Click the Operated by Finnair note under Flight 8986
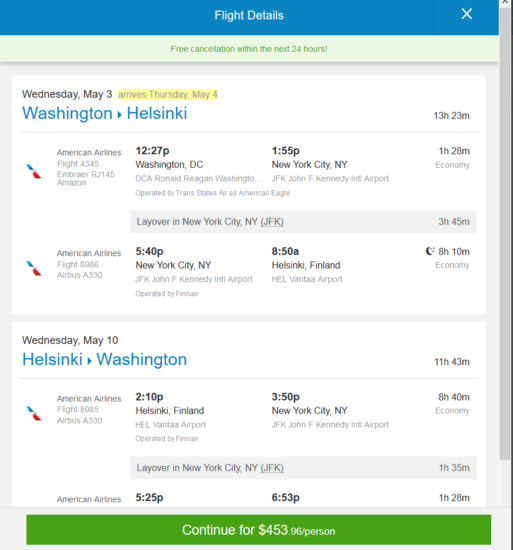The image size is (513, 550). (x=167, y=294)
